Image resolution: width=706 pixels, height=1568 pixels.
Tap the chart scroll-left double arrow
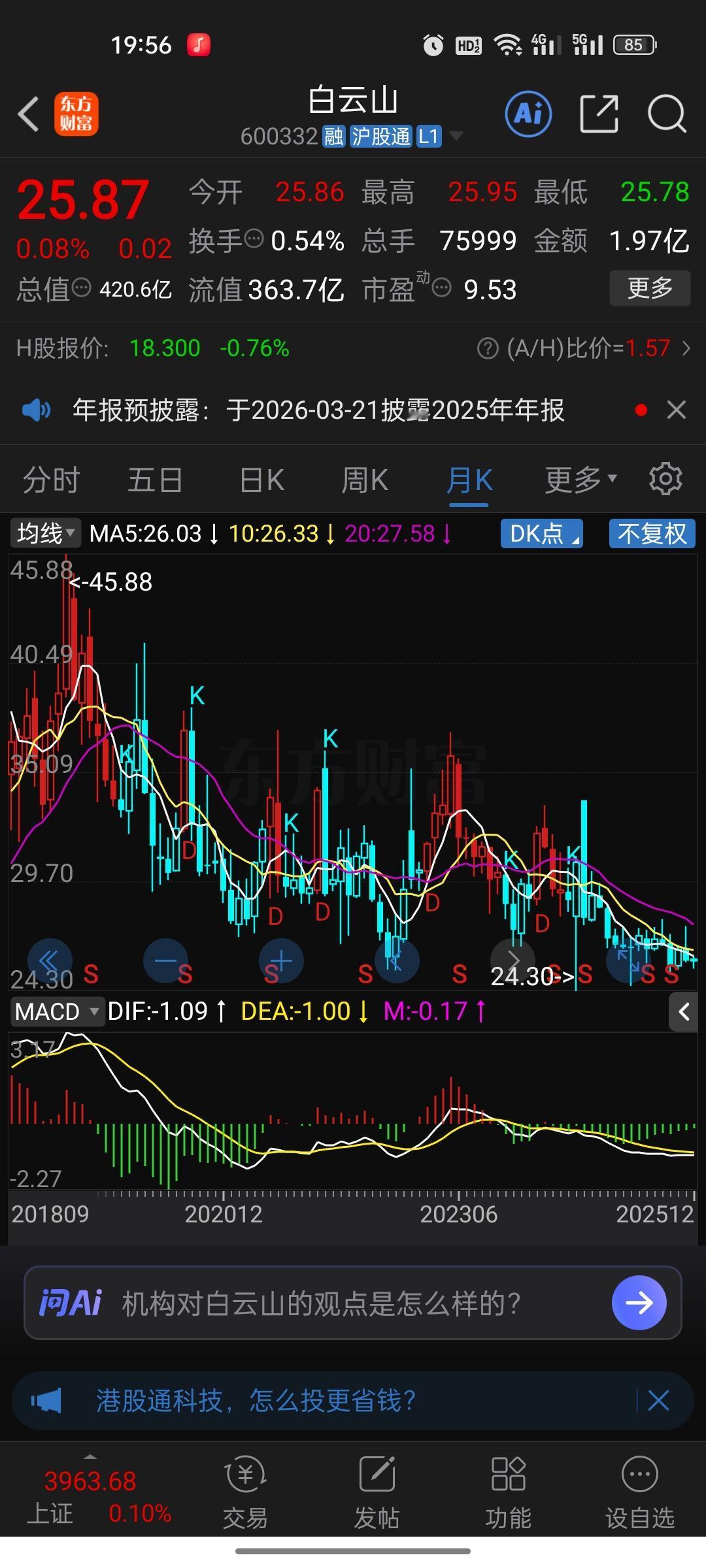pyautogui.click(x=50, y=960)
